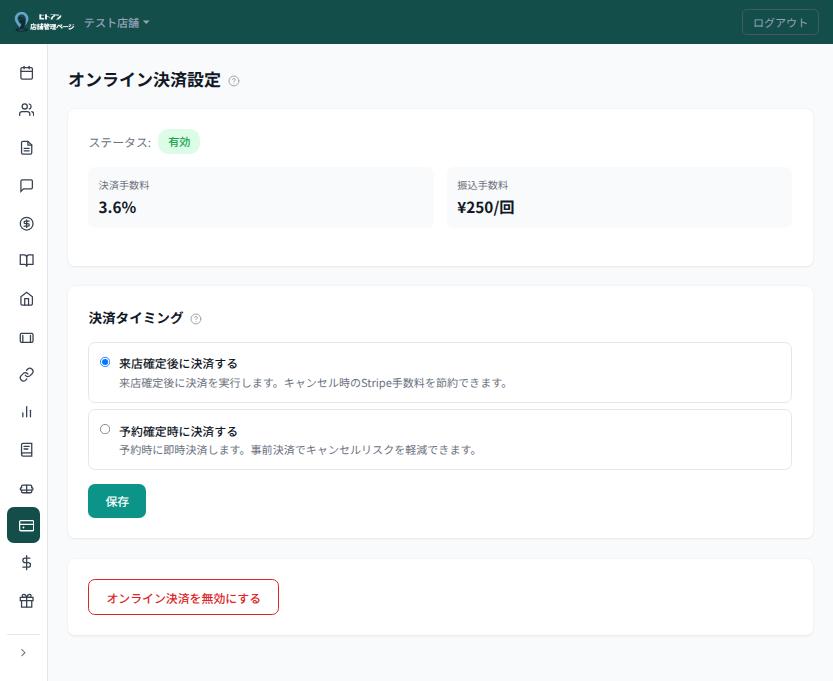The width and height of the screenshot is (833, 681).
Task: Click the ログアウト button
Action: coord(780,22)
